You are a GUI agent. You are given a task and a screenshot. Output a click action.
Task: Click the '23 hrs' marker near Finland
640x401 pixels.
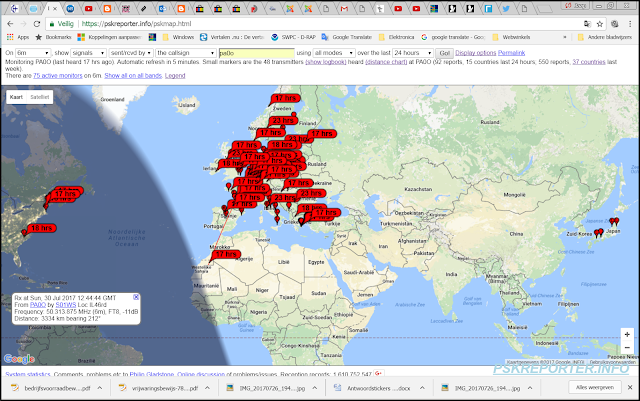click(282, 121)
